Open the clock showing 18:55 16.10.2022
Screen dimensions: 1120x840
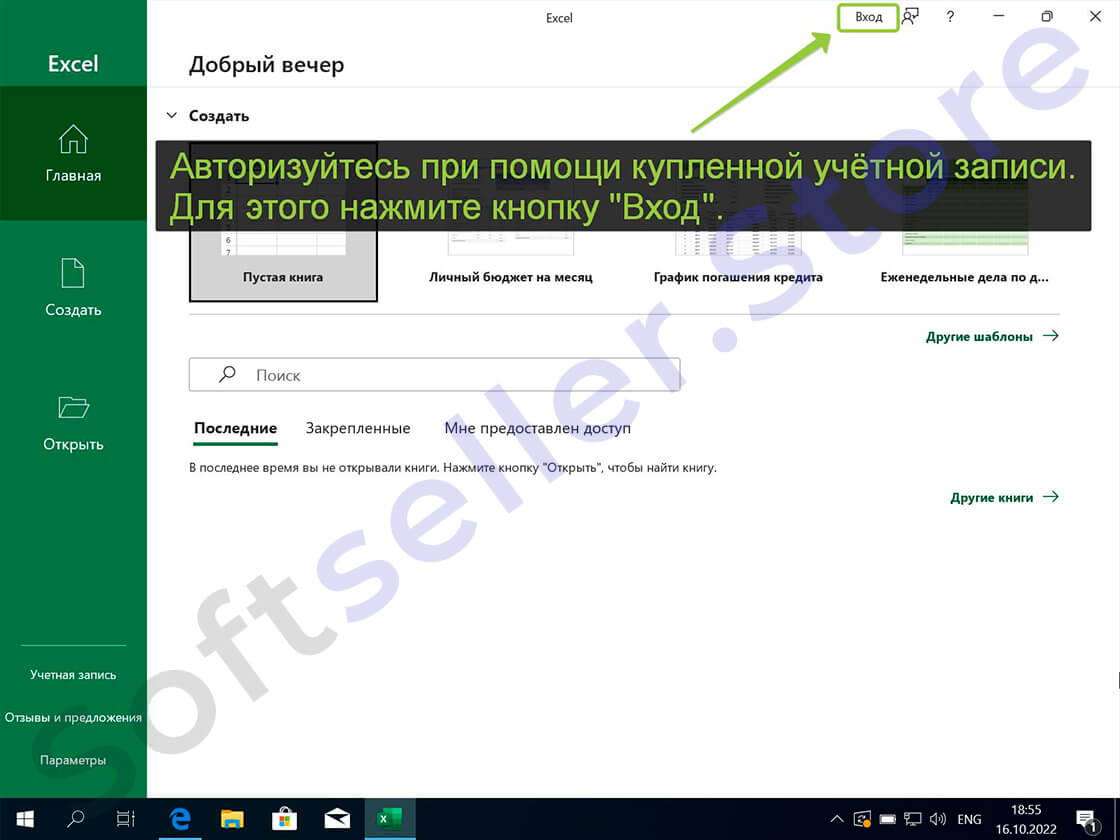pos(1026,819)
